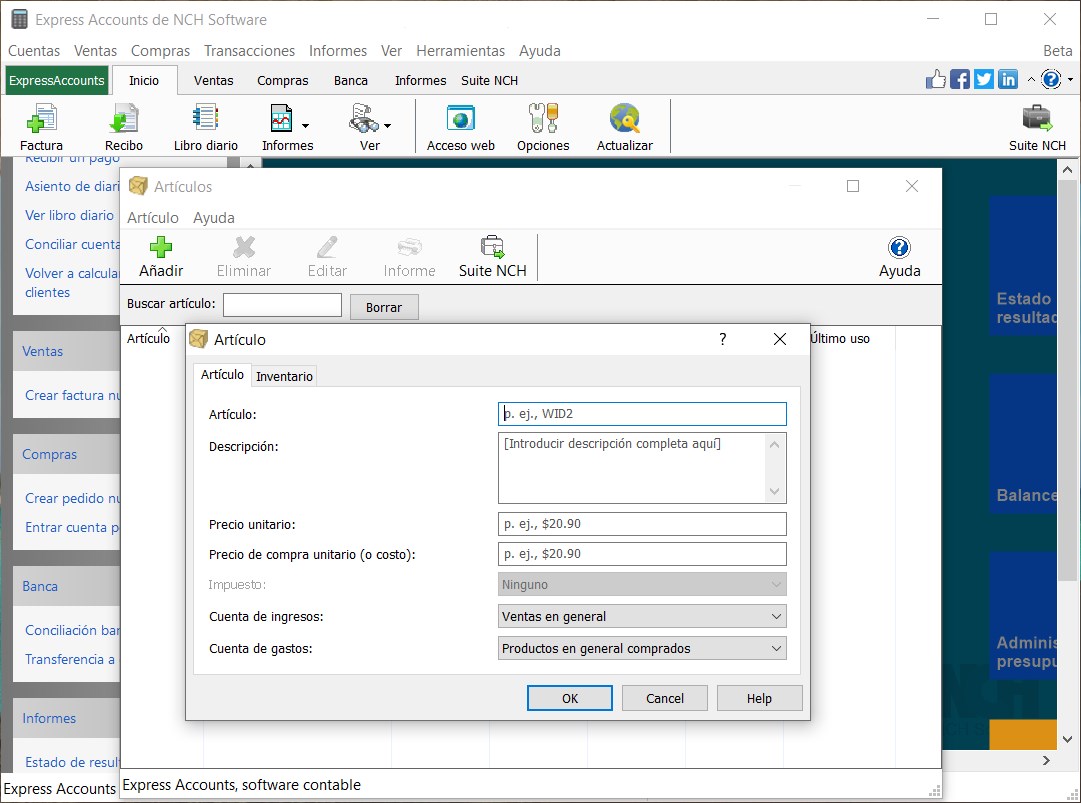Click the Último uso column header
Image resolution: width=1081 pixels, height=803 pixels.
840,338
